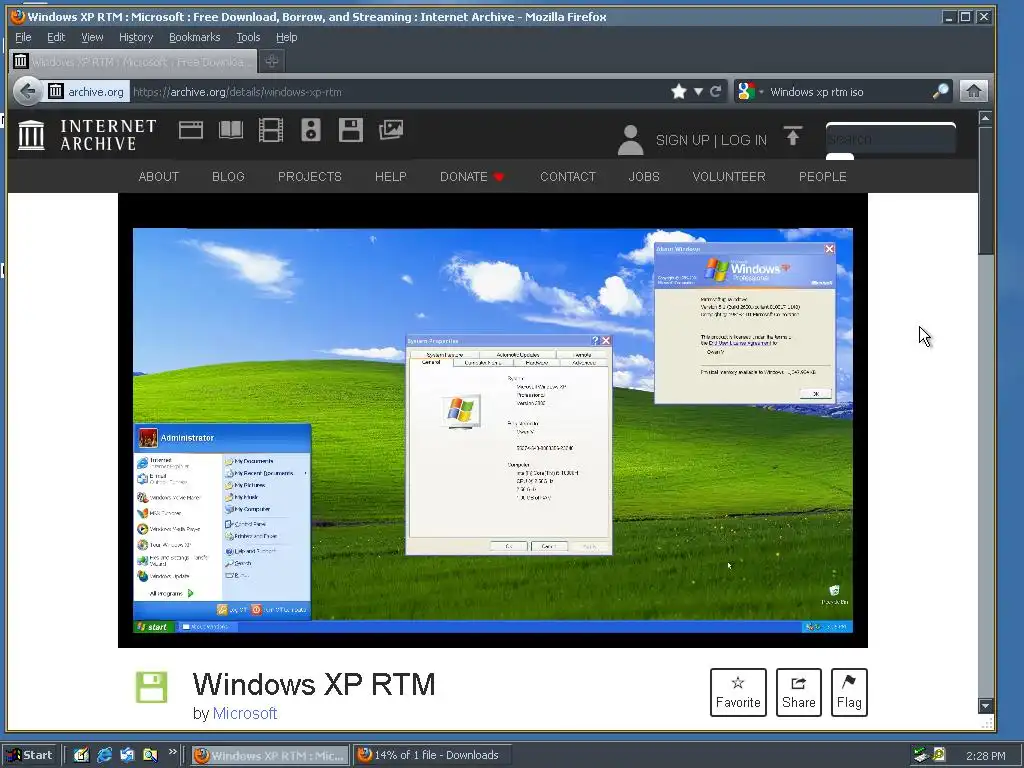Open a new tab with plus button

(x=272, y=61)
